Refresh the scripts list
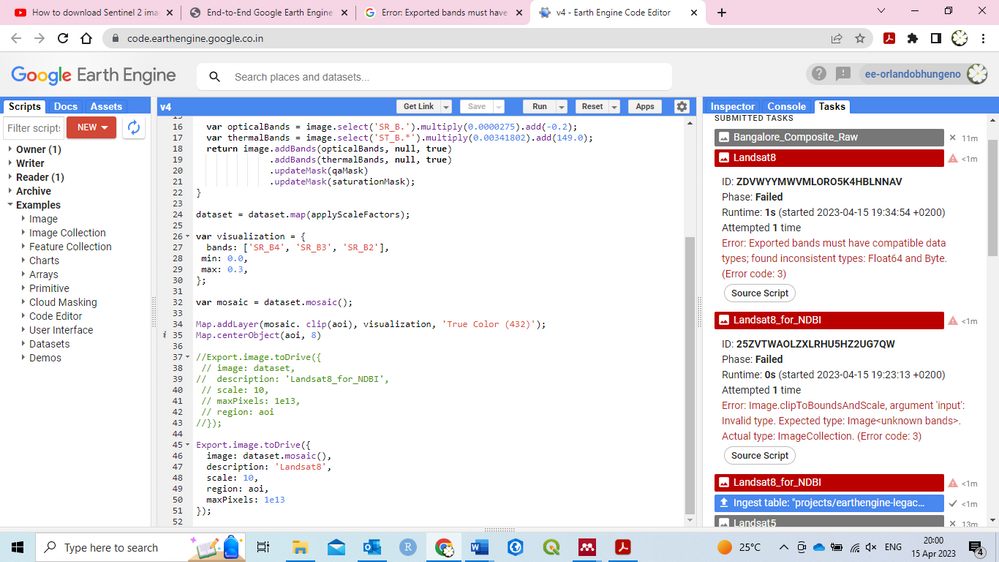Image resolution: width=999 pixels, height=562 pixels. pos(133,127)
